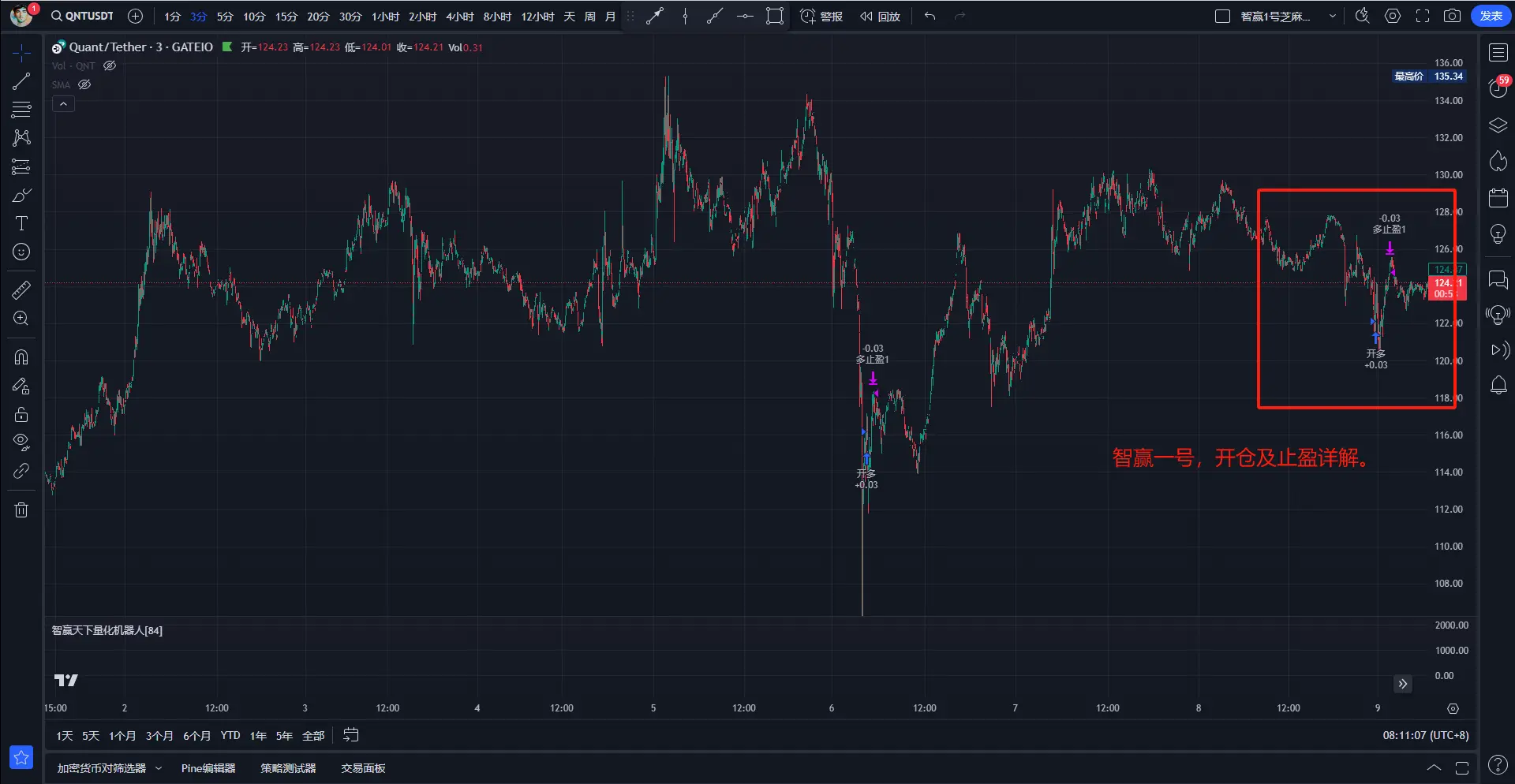This screenshot has width=1515, height=784.
Task: Set date range to 全部
Action: point(313,735)
